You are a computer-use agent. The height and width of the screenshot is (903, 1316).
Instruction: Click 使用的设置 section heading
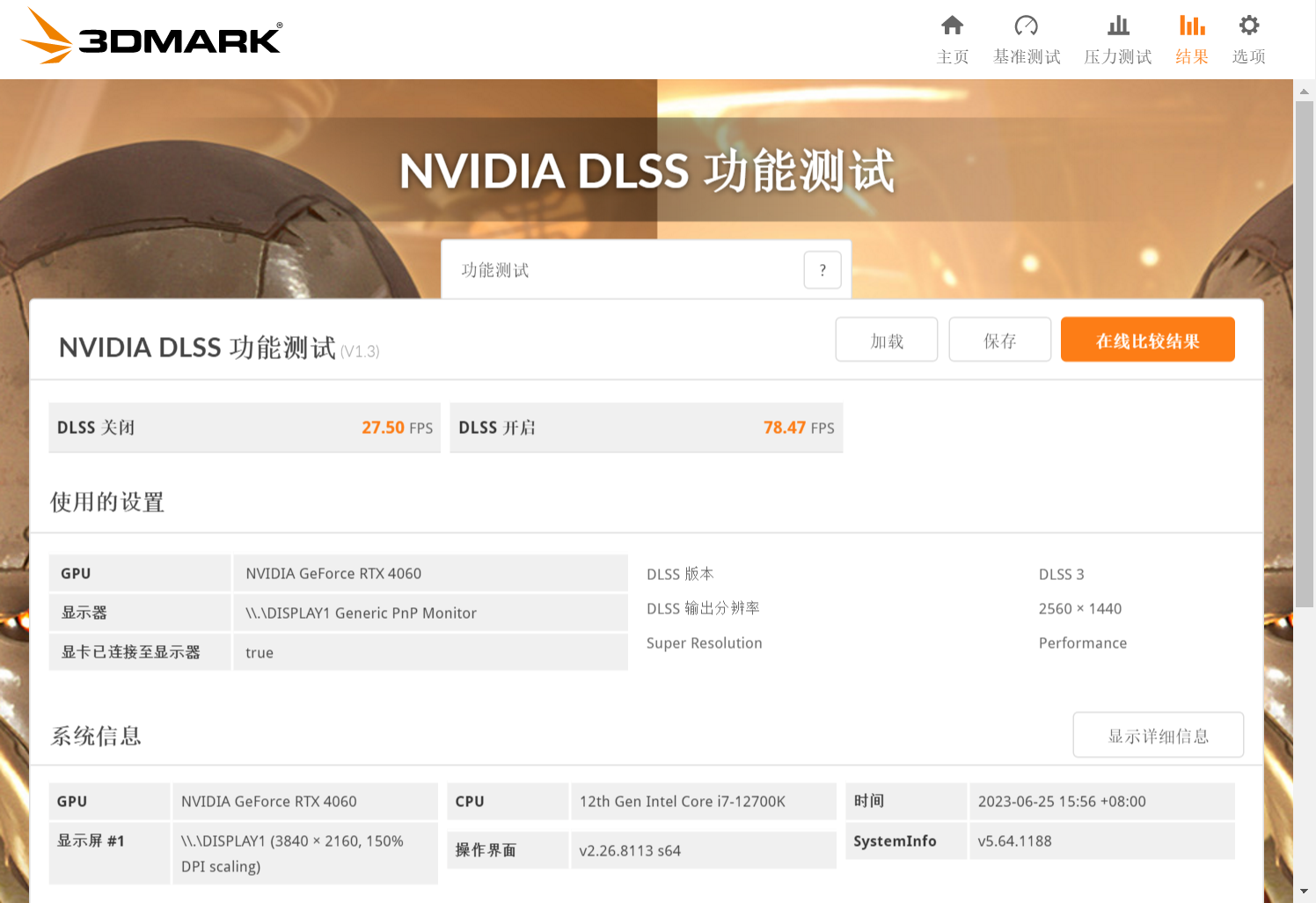coord(107,503)
